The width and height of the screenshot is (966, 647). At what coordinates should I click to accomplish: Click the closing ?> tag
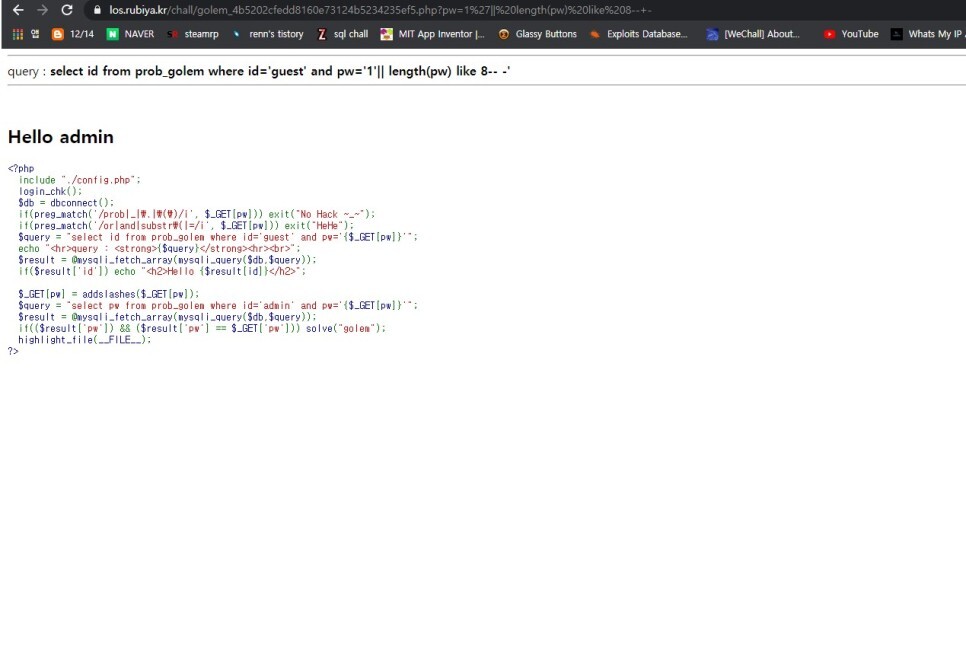click(x=13, y=351)
